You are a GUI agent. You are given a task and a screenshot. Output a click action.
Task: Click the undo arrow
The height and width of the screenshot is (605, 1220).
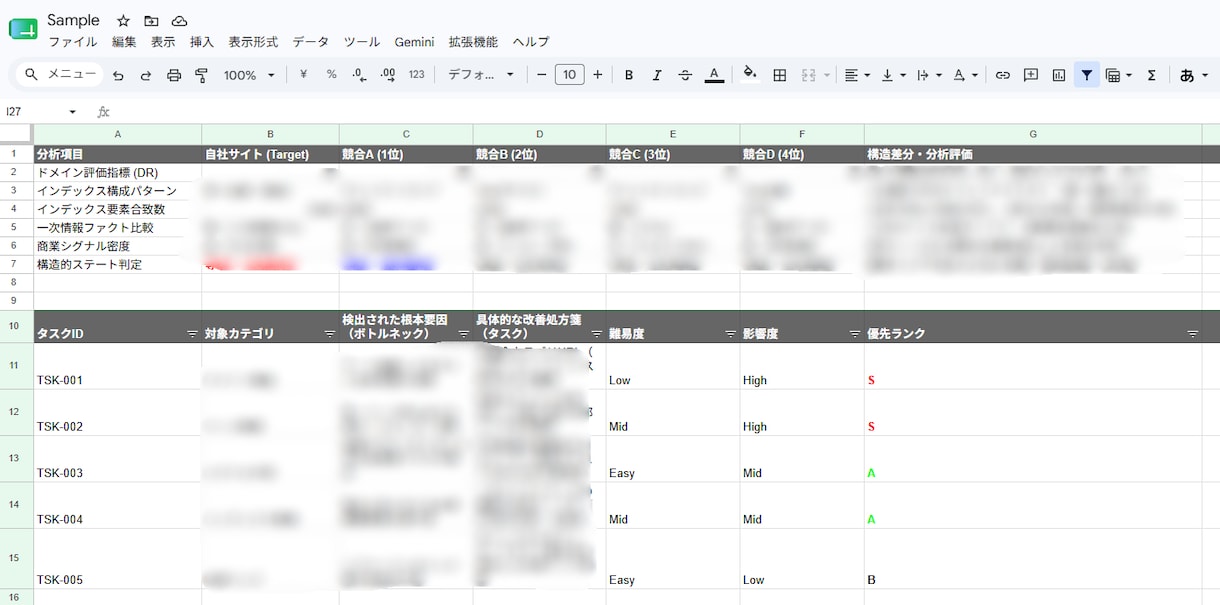point(118,75)
